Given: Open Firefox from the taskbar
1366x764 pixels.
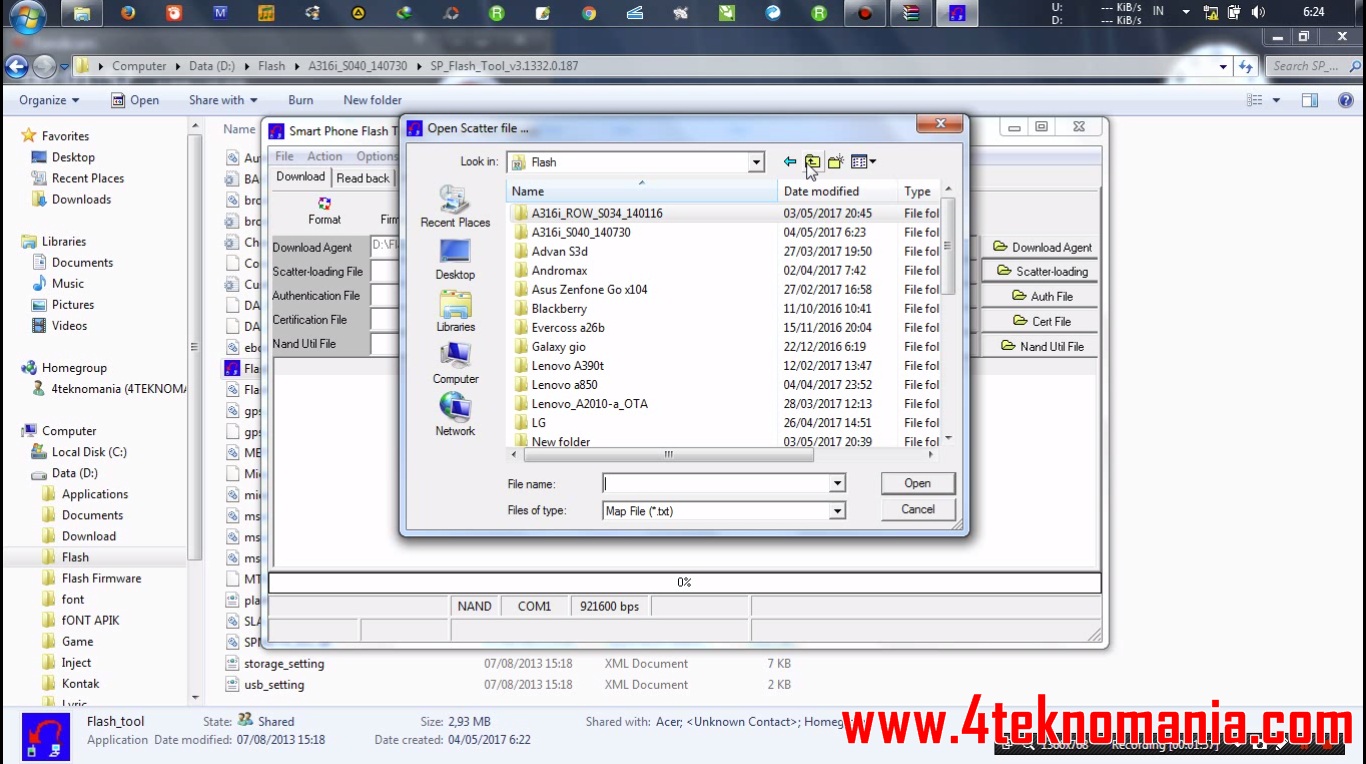Looking at the screenshot, I should 128,13.
